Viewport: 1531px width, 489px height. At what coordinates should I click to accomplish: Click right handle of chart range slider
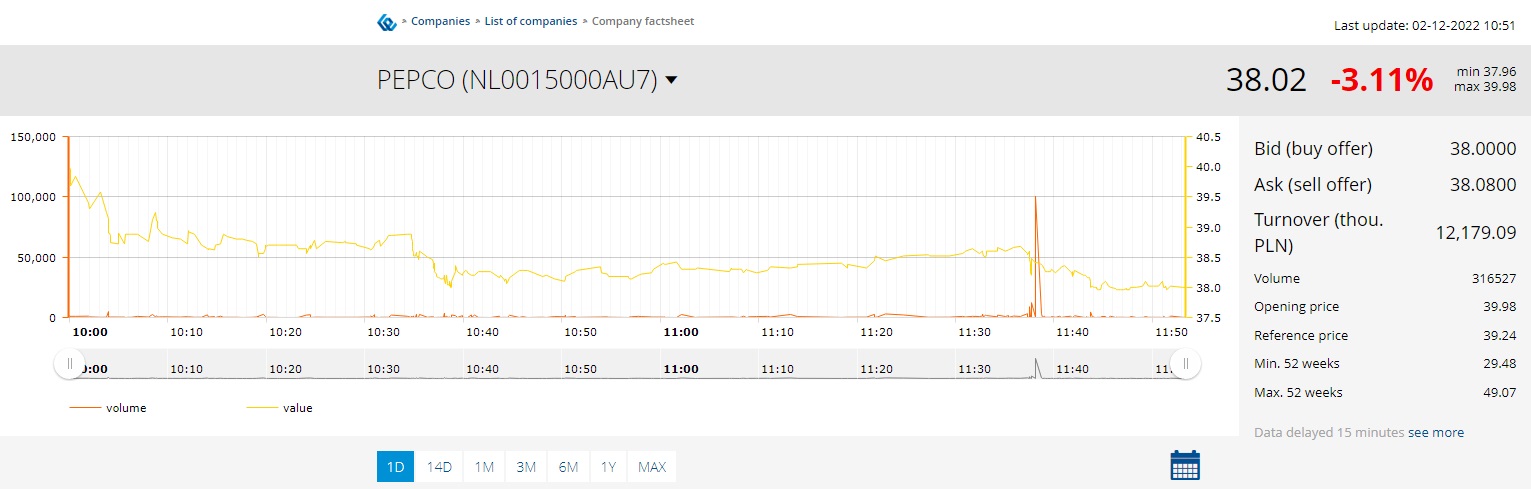pos(1186,364)
